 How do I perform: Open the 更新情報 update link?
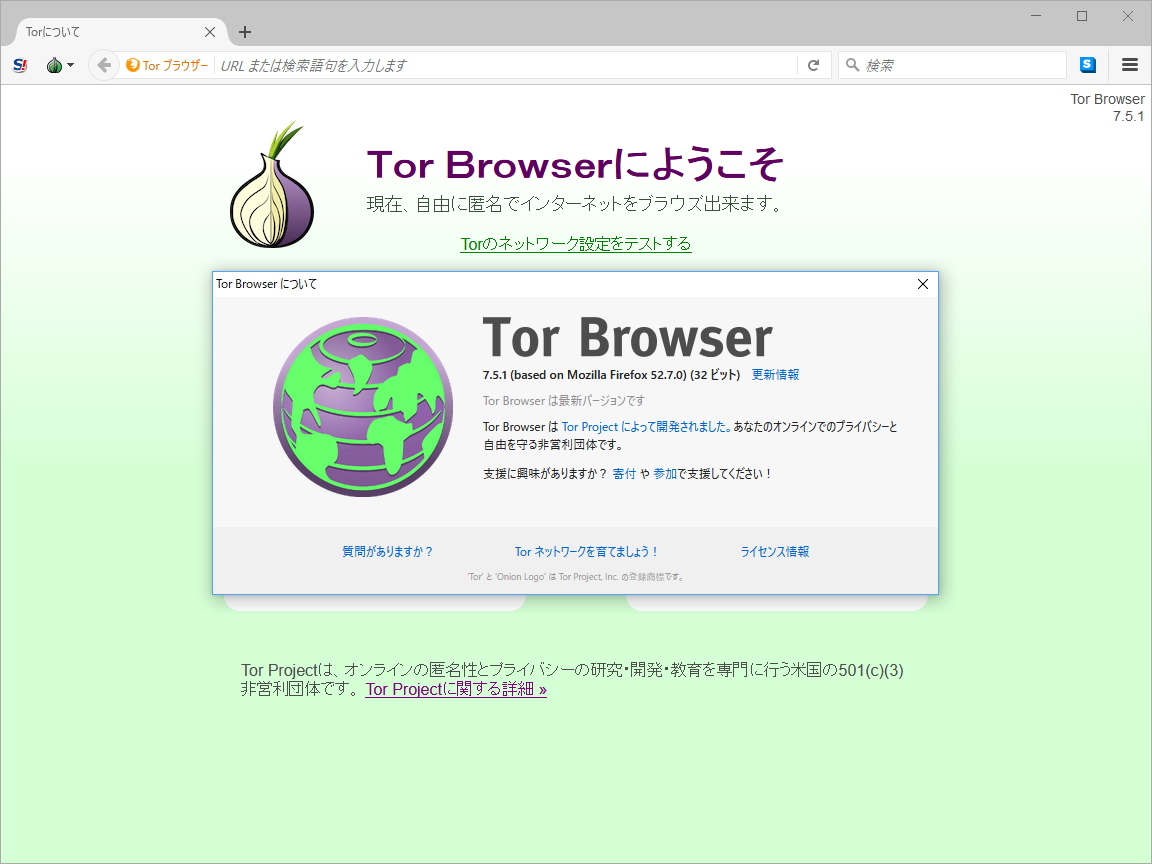click(775, 374)
